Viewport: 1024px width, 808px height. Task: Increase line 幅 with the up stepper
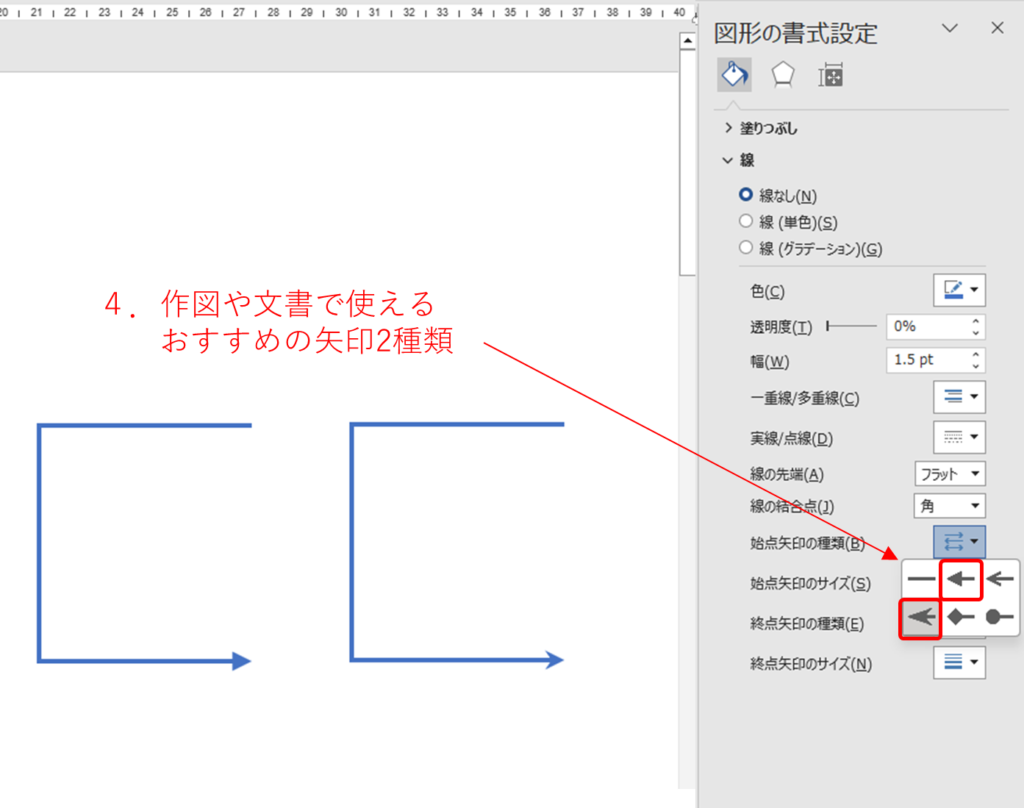[x=976, y=353]
